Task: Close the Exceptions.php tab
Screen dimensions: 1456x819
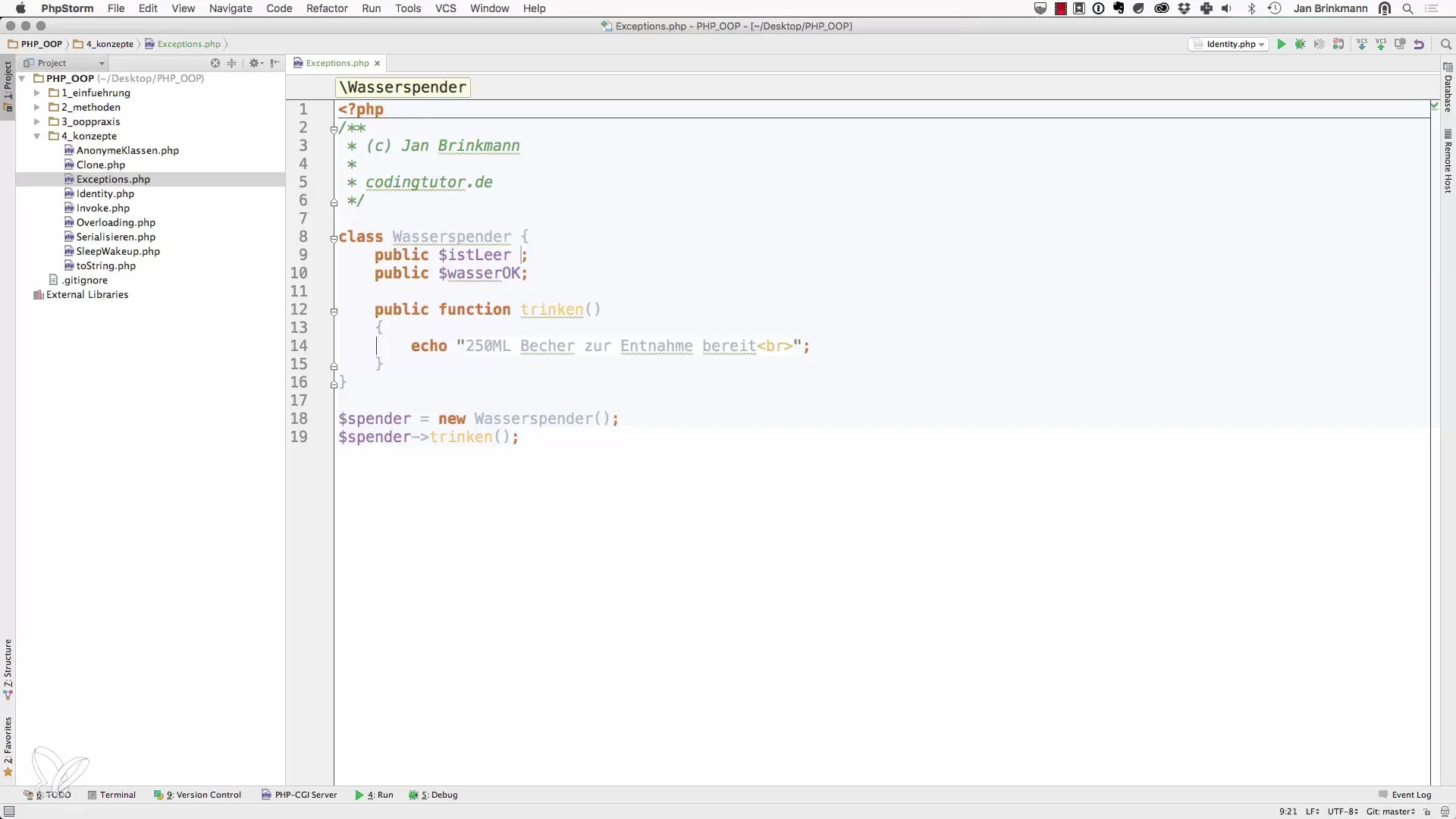Action: click(x=377, y=63)
